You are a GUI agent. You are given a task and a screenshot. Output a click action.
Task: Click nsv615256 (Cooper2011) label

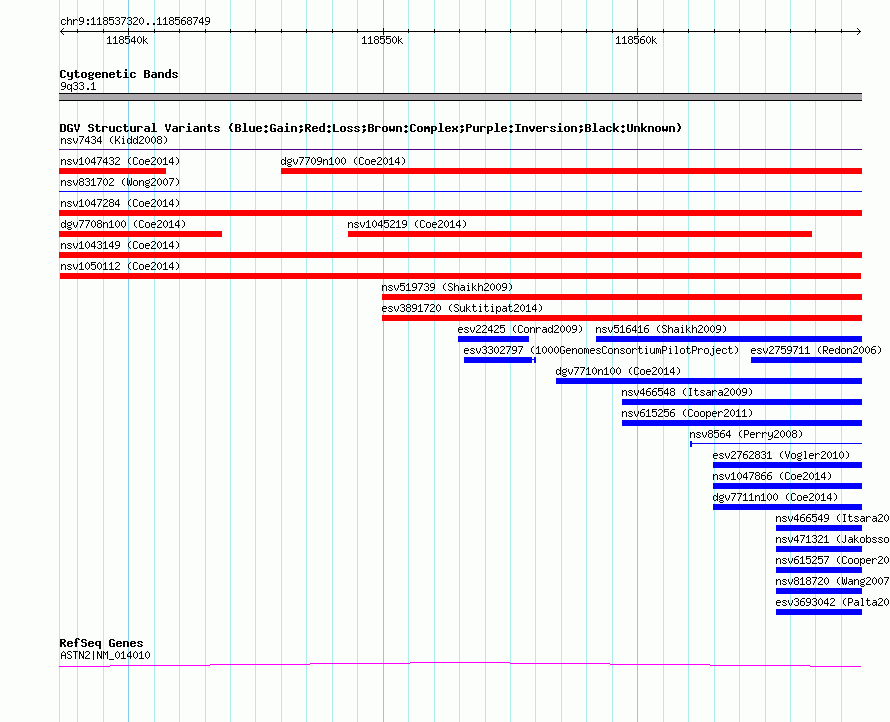[687, 413]
